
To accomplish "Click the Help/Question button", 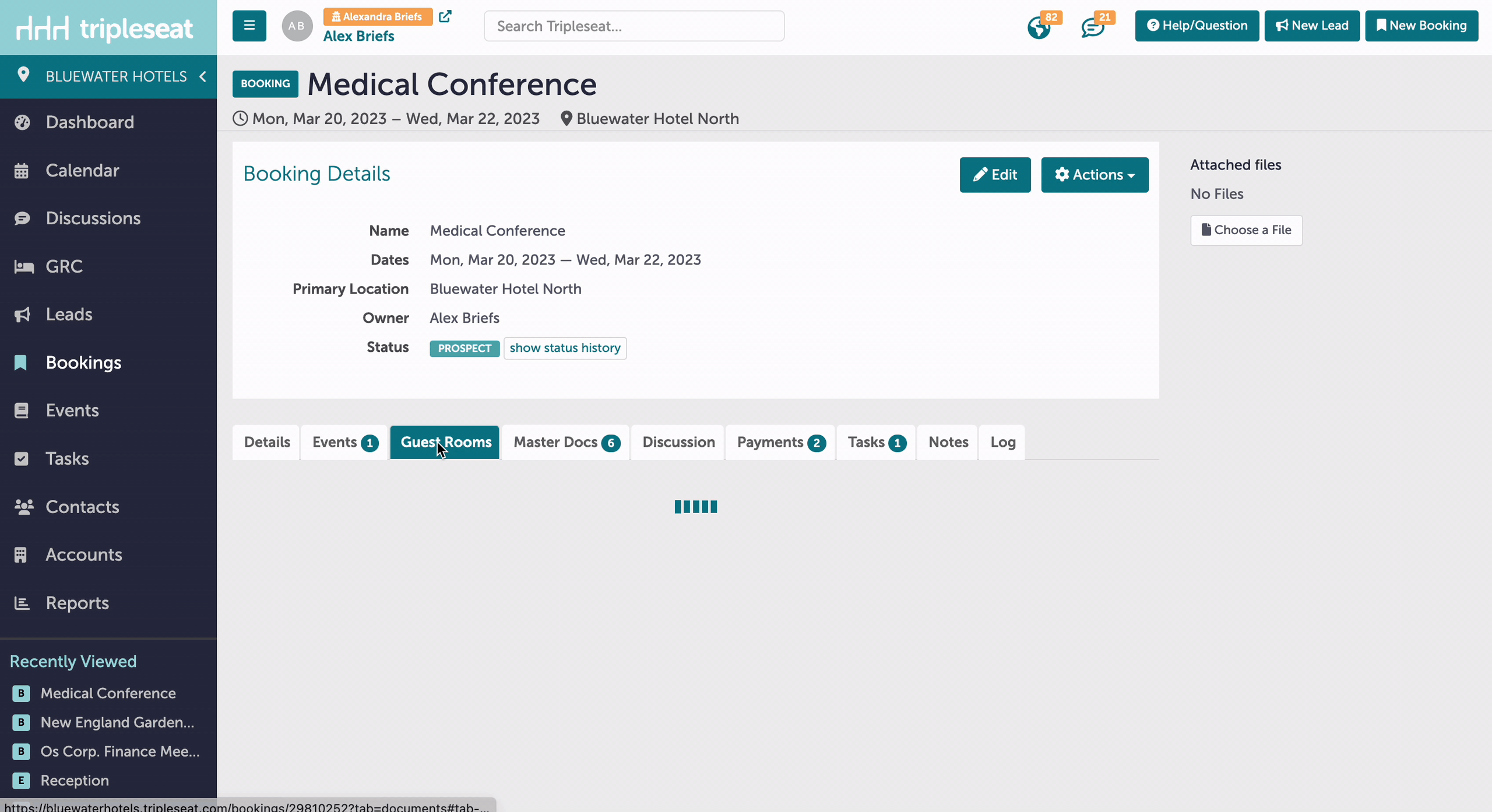I will pos(1197,26).
